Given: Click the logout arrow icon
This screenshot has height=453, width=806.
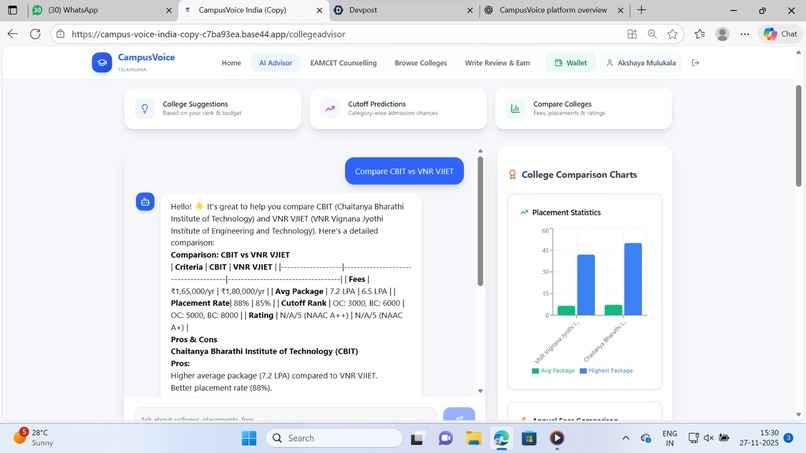Looking at the screenshot, I should (695, 63).
